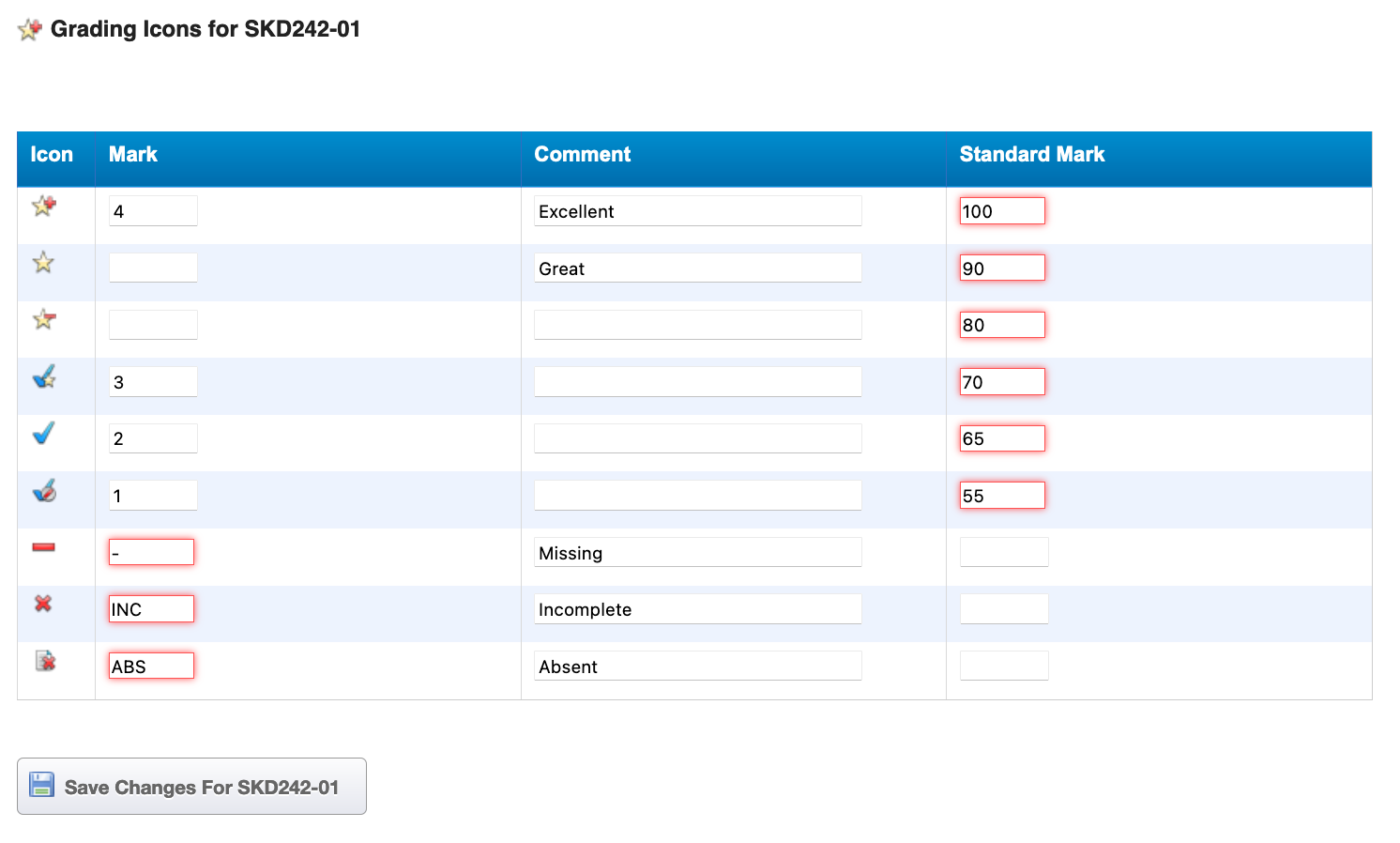
Task: Edit the Great comment field
Action: pos(698,268)
